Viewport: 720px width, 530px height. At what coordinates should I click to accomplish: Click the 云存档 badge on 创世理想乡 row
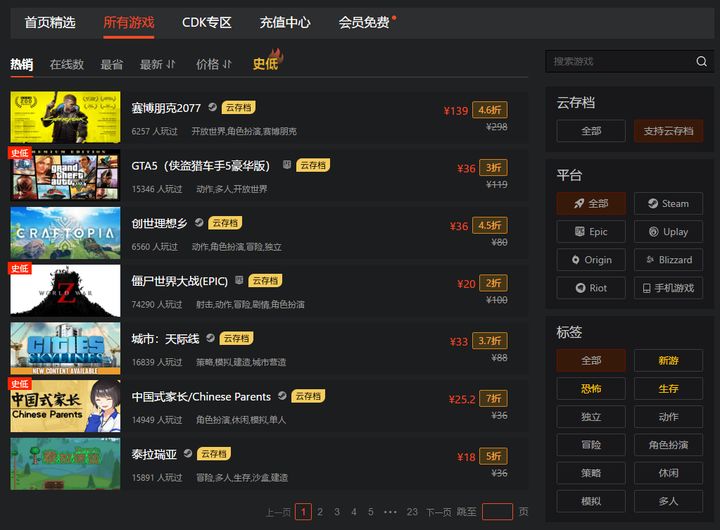coord(225,223)
